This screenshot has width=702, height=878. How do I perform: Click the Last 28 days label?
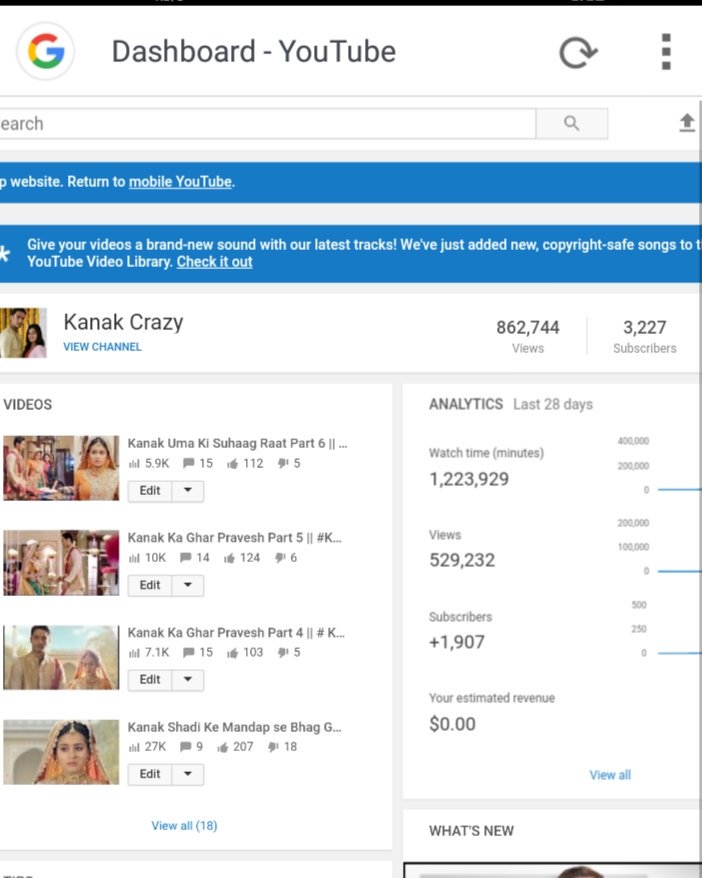click(x=553, y=404)
